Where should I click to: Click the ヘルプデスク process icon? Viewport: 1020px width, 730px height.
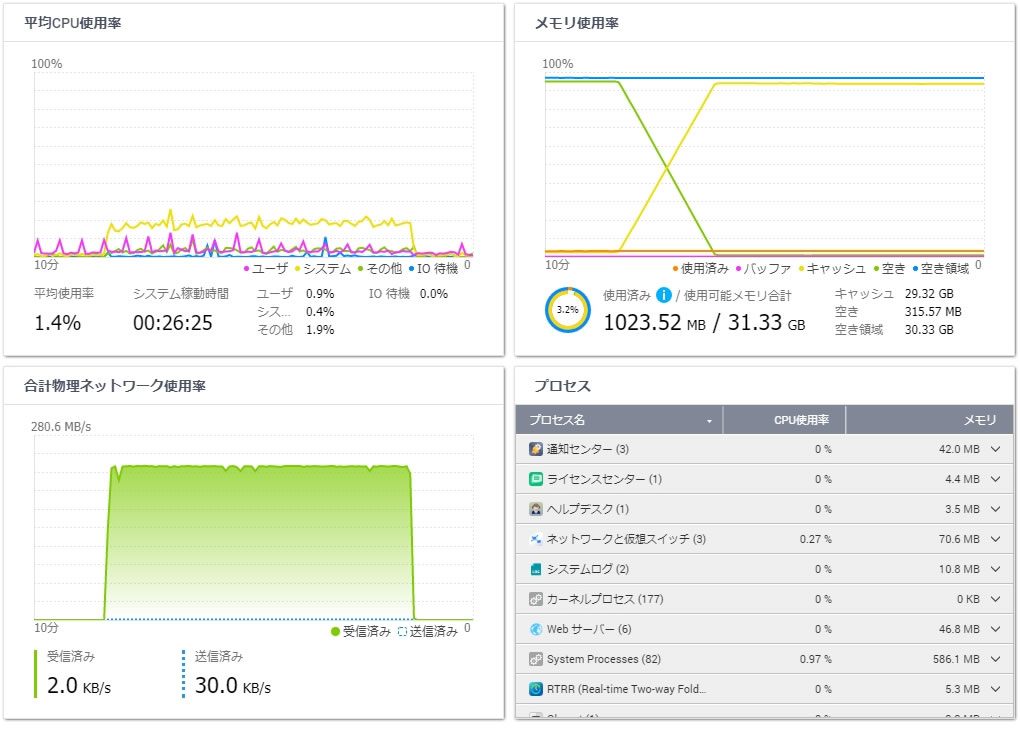(x=536, y=509)
